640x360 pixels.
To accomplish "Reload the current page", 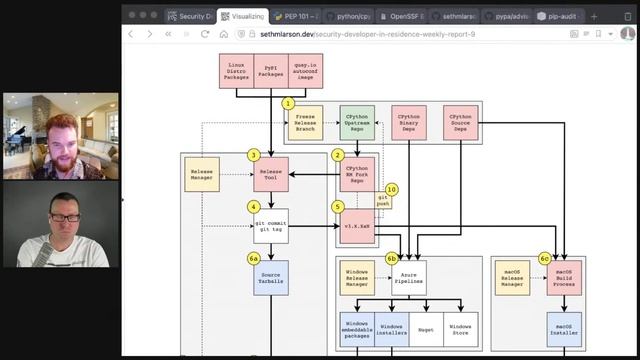I will tap(205, 34).
